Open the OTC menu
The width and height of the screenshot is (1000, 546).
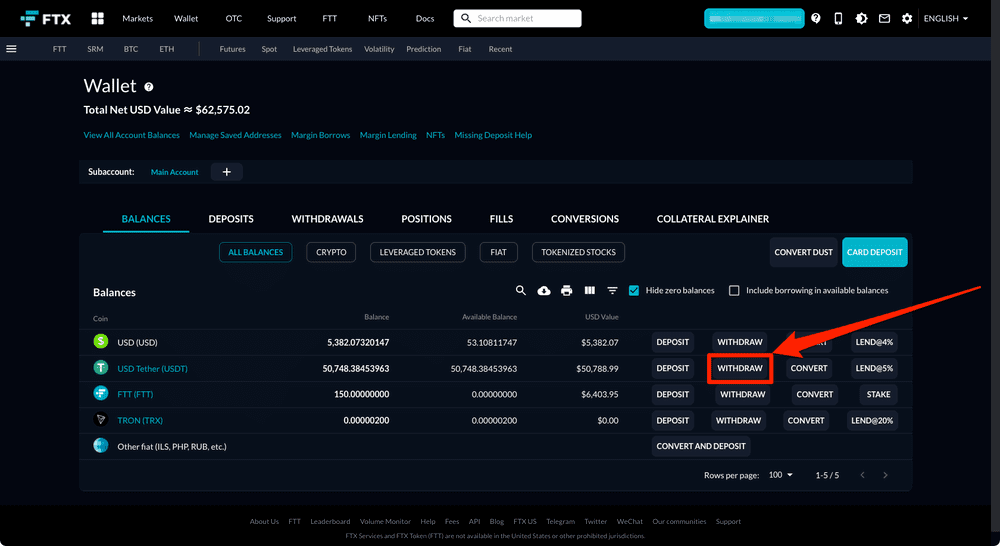pyautogui.click(x=233, y=18)
